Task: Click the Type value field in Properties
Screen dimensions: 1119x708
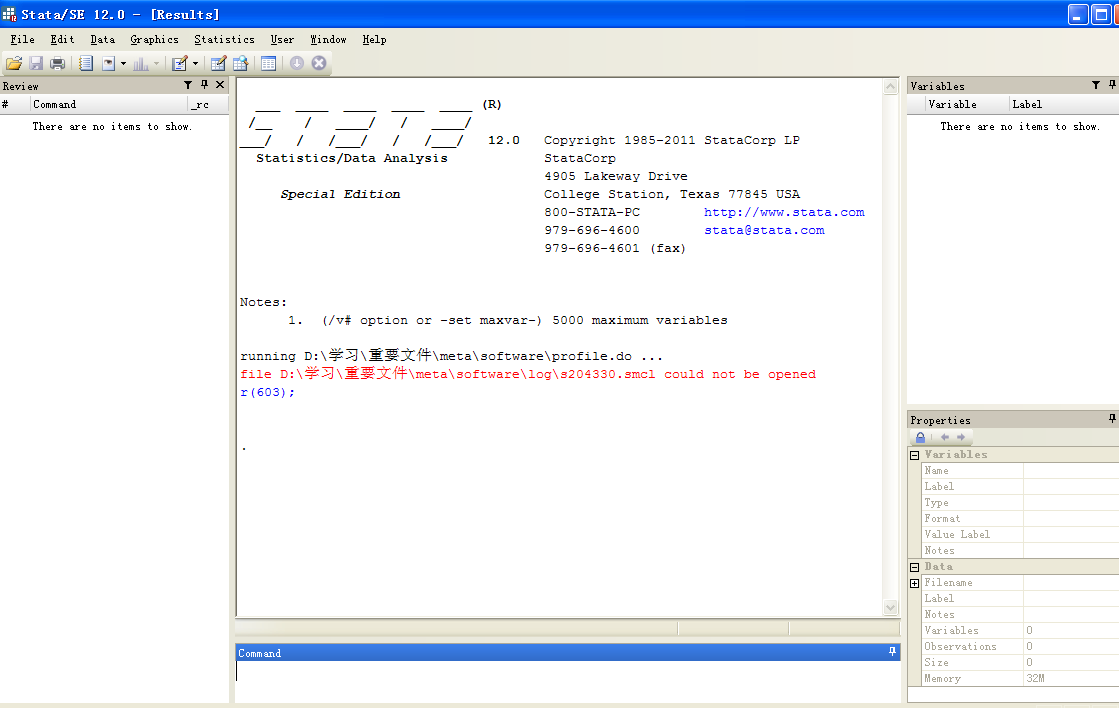Action: pos(1070,502)
